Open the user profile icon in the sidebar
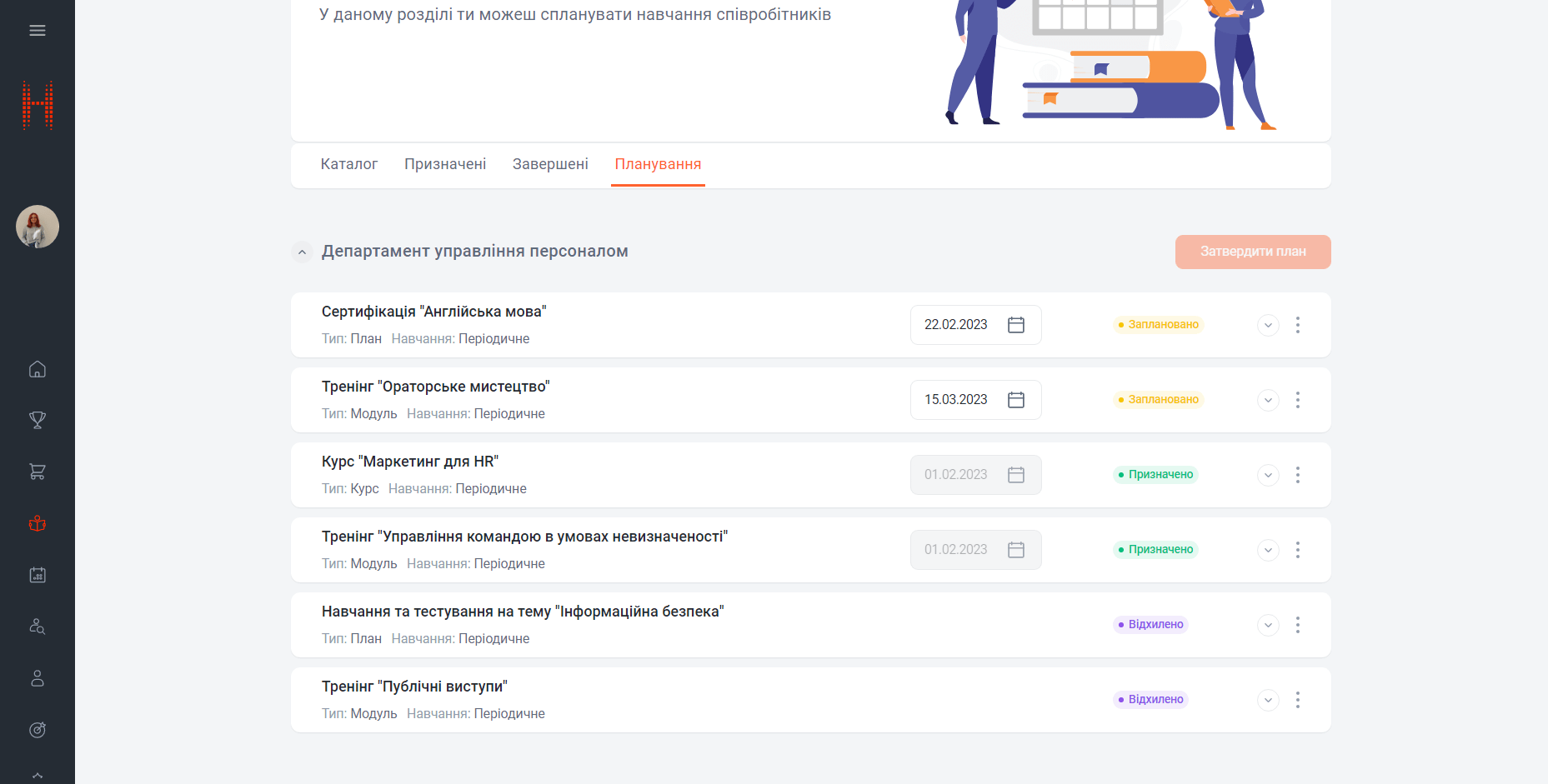This screenshot has width=1548, height=784. click(x=38, y=678)
